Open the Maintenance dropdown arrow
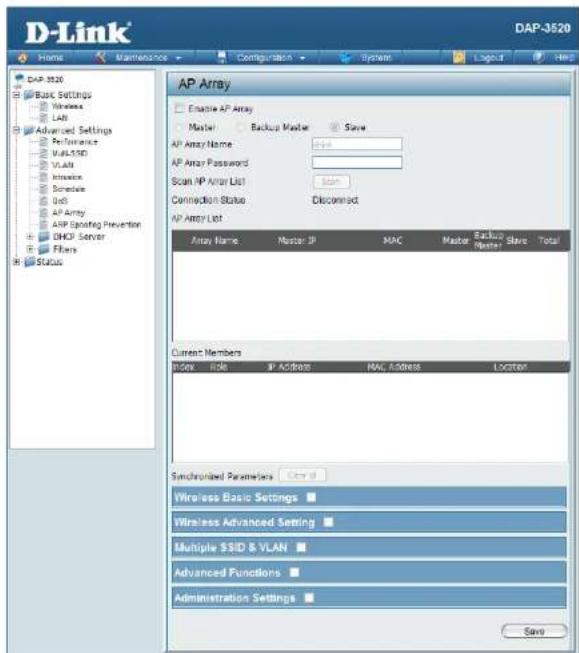Screen dimensions: 579x653 click(179, 58)
